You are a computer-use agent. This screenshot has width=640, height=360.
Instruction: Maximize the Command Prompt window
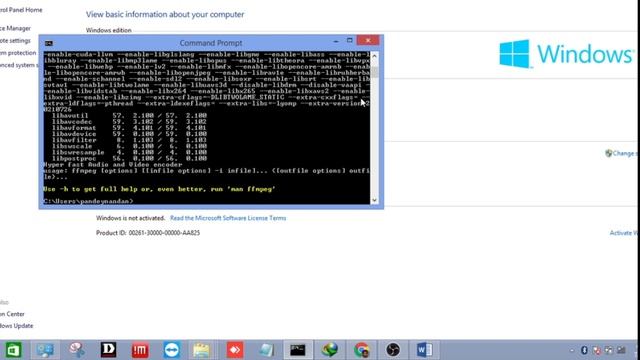(x=350, y=40)
